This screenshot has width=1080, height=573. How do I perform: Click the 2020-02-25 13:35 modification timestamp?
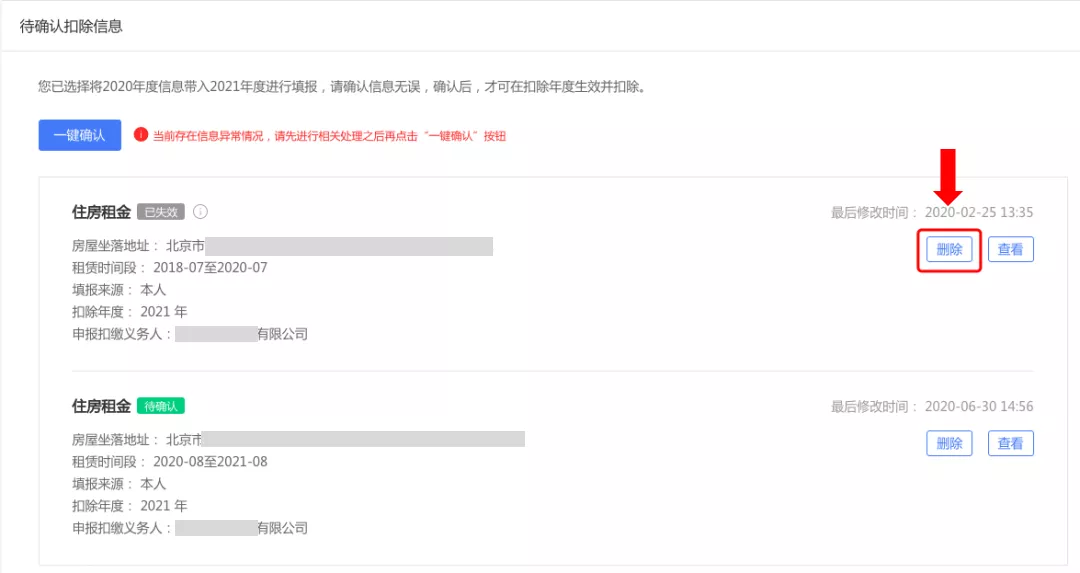979,212
